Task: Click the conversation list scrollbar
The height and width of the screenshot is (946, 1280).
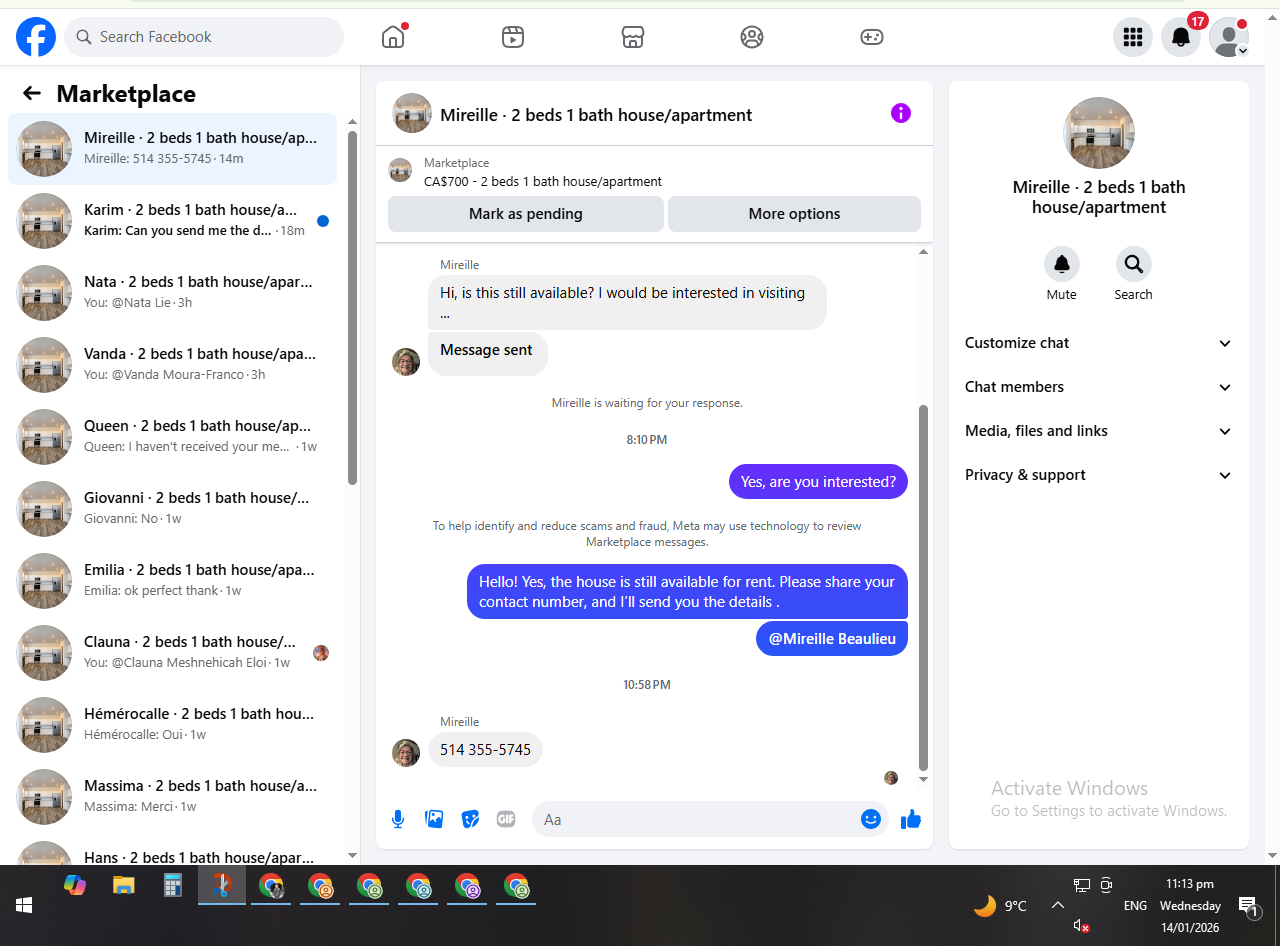Action: [352, 308]
